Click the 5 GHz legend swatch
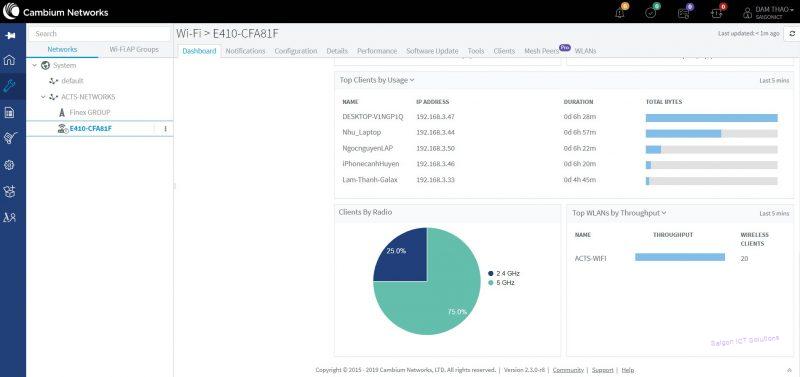 coord(491,283)
